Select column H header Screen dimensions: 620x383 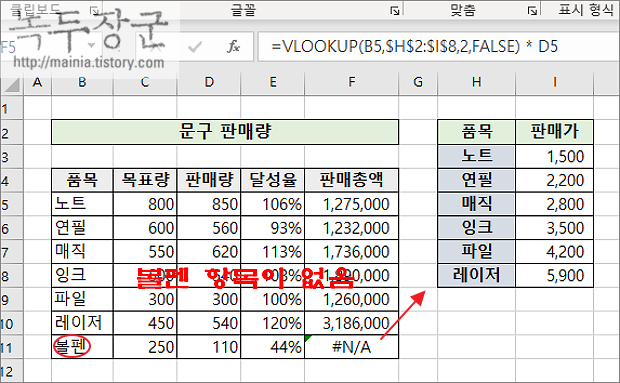[x=476, y=83]
